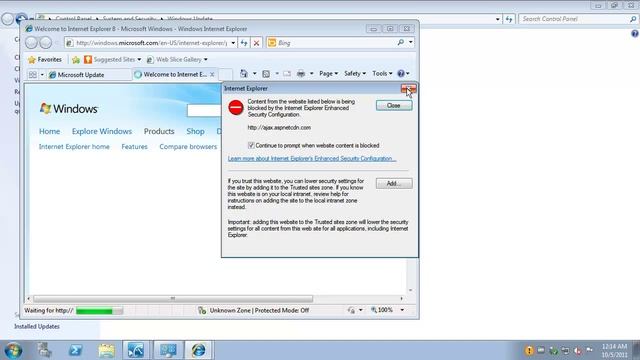Close the Welcome to Internet Explorer tab
Viewport: 640px width, 360px height.
[212, 74]
